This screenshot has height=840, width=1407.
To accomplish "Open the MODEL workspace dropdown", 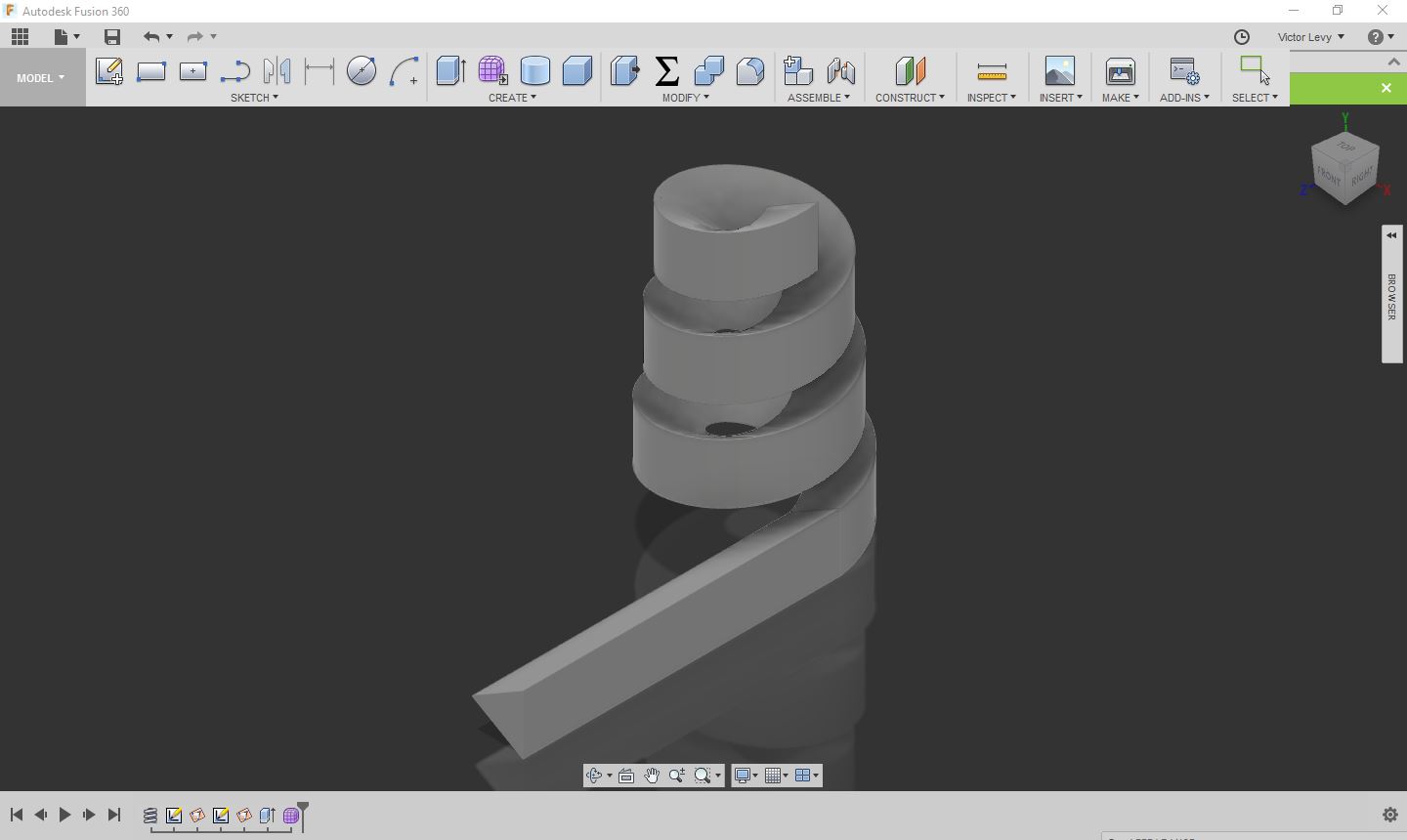I will coord(41,78).
